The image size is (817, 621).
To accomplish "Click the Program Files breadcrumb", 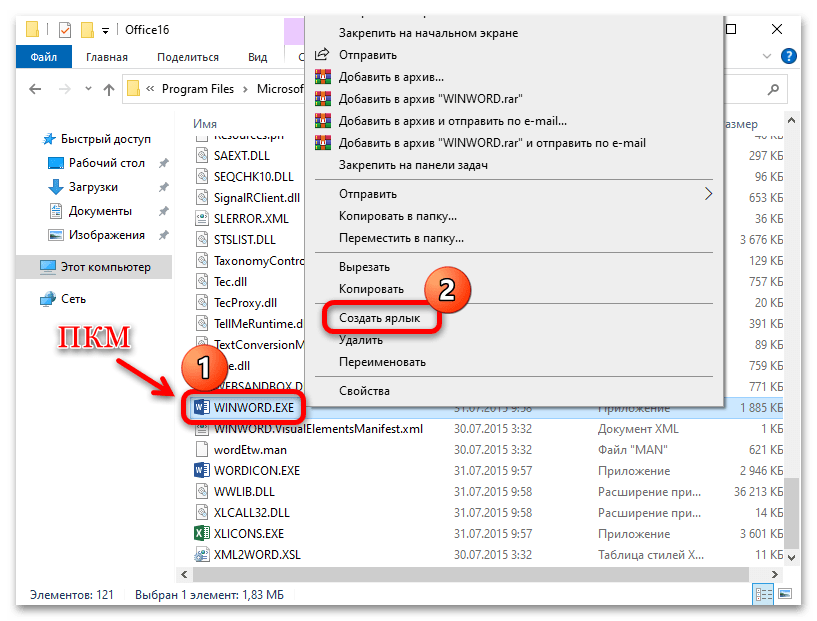I will [x=198, y=89].
